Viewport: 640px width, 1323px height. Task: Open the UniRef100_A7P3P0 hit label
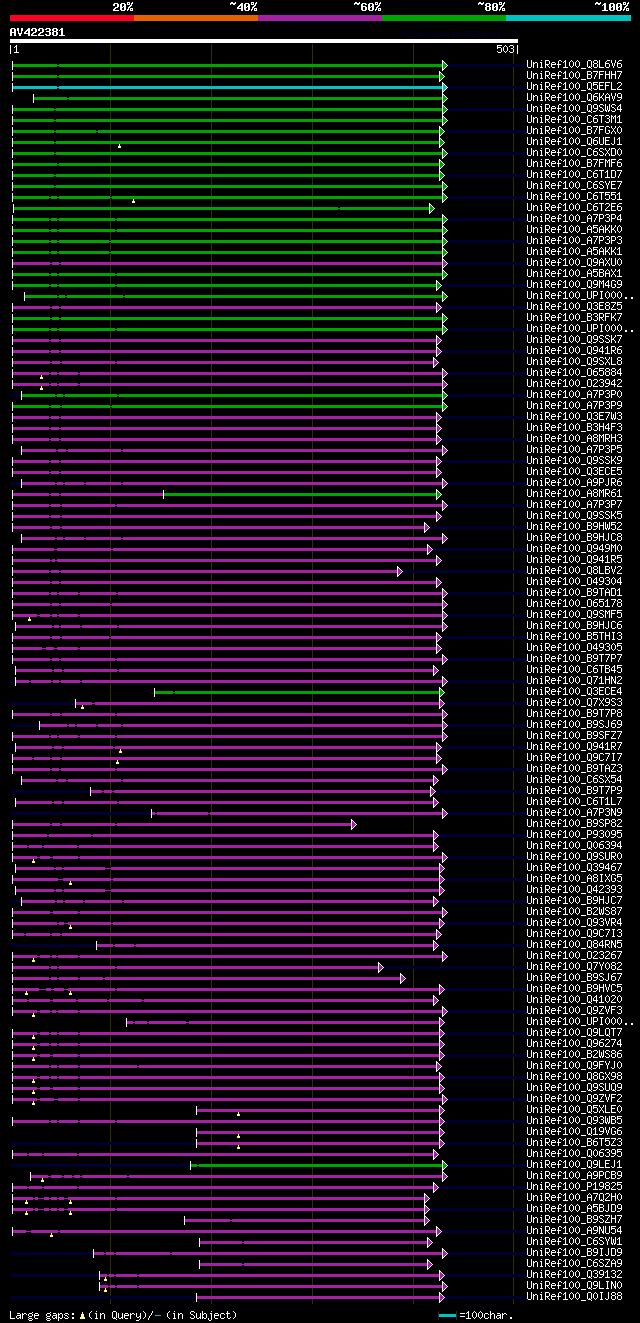pyautogui.click(x=574, y=395)
